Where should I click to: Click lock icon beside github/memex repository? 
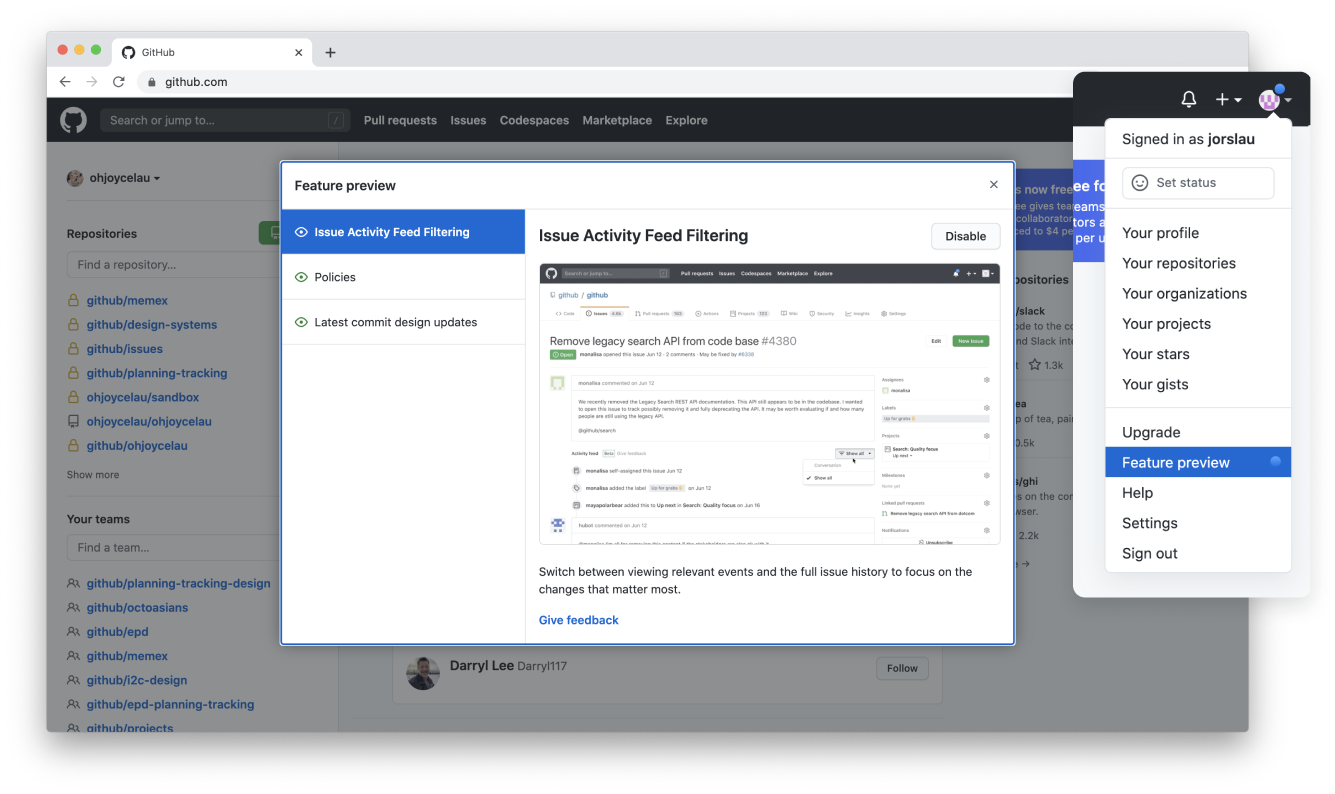pyautogui.click(x=73, y=300)
